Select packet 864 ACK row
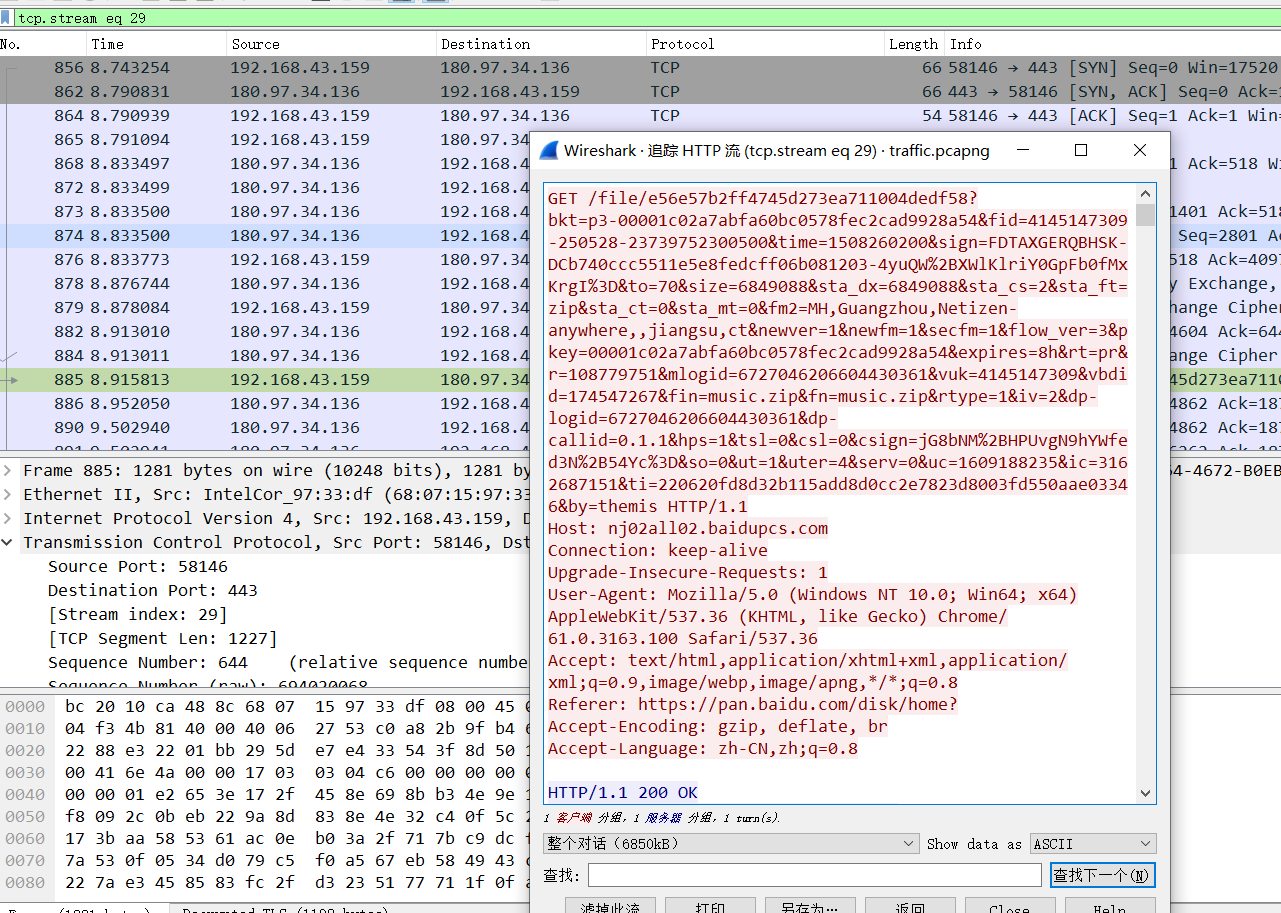 point(640,116)
